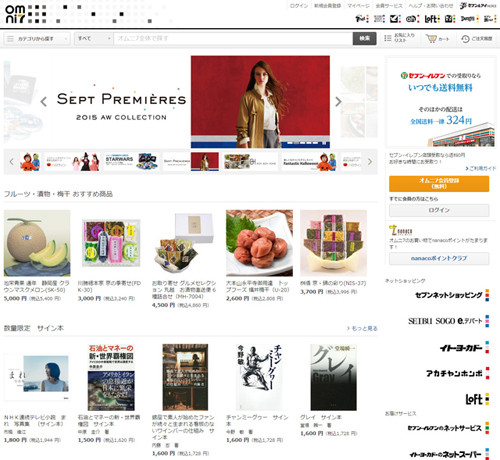Open the hamburger category menu icon
The width and height of the screenshot is (500, 460).
[10, 39]
